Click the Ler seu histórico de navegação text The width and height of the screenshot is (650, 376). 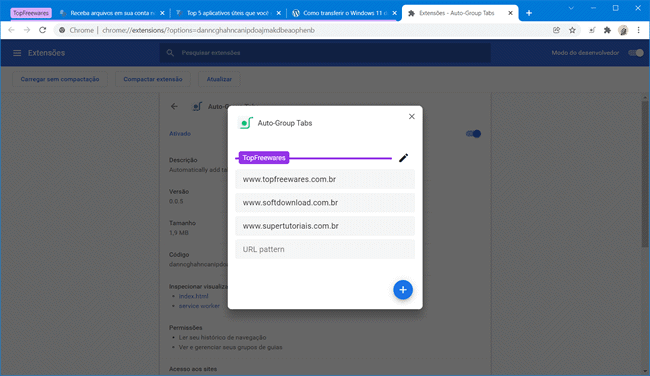point(223,337)
